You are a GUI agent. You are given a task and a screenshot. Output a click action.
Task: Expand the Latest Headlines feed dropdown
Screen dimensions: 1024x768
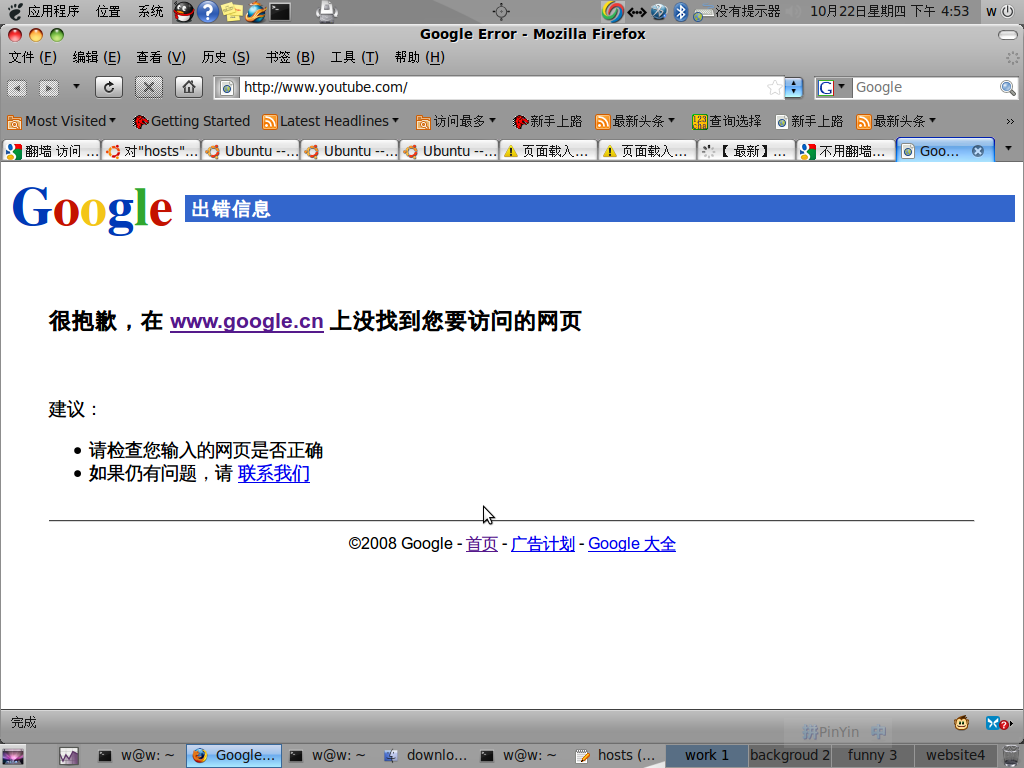330,121
